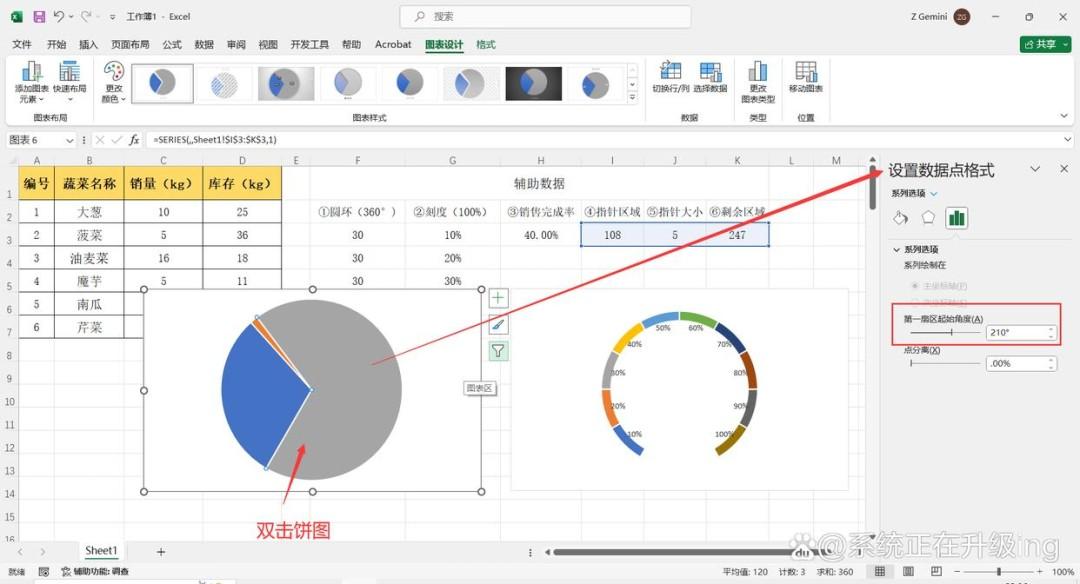The image size is (1080, 584).
Task: Click the Switch Row/Column icon
Action: point(670,76)
